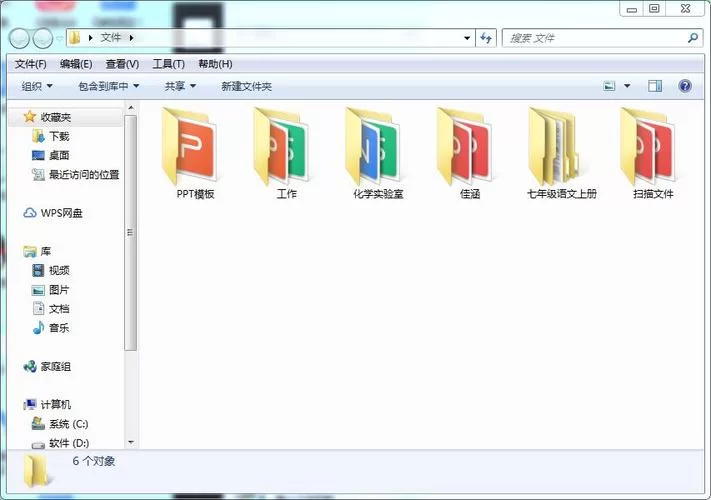711x500 pixels.
Task: Select the 软件 (D:) text label
Action: 69,443
